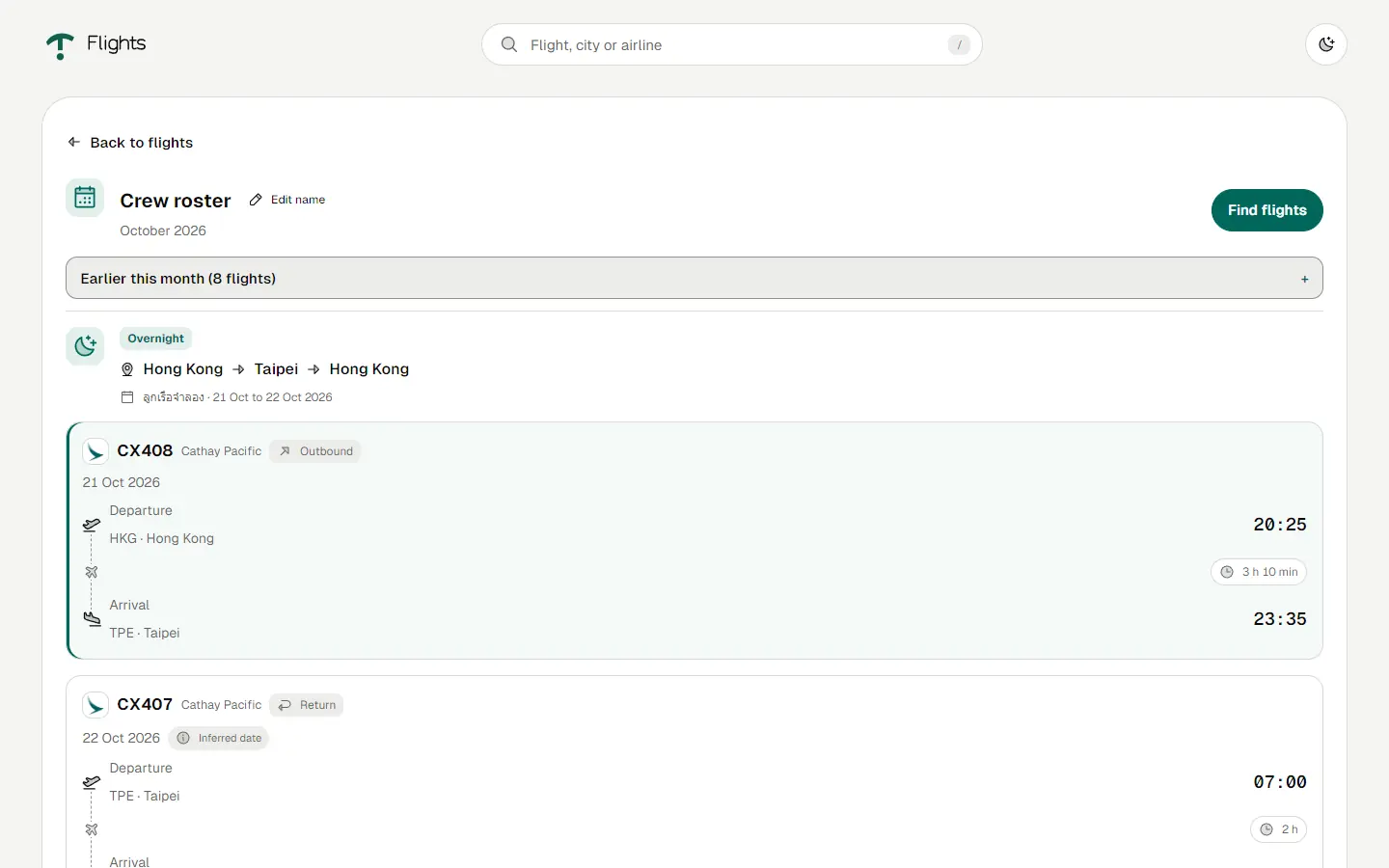
Task: Click the 3 h 10 min duration chip
Action: pyautogui.click(x=1259, y=572)
